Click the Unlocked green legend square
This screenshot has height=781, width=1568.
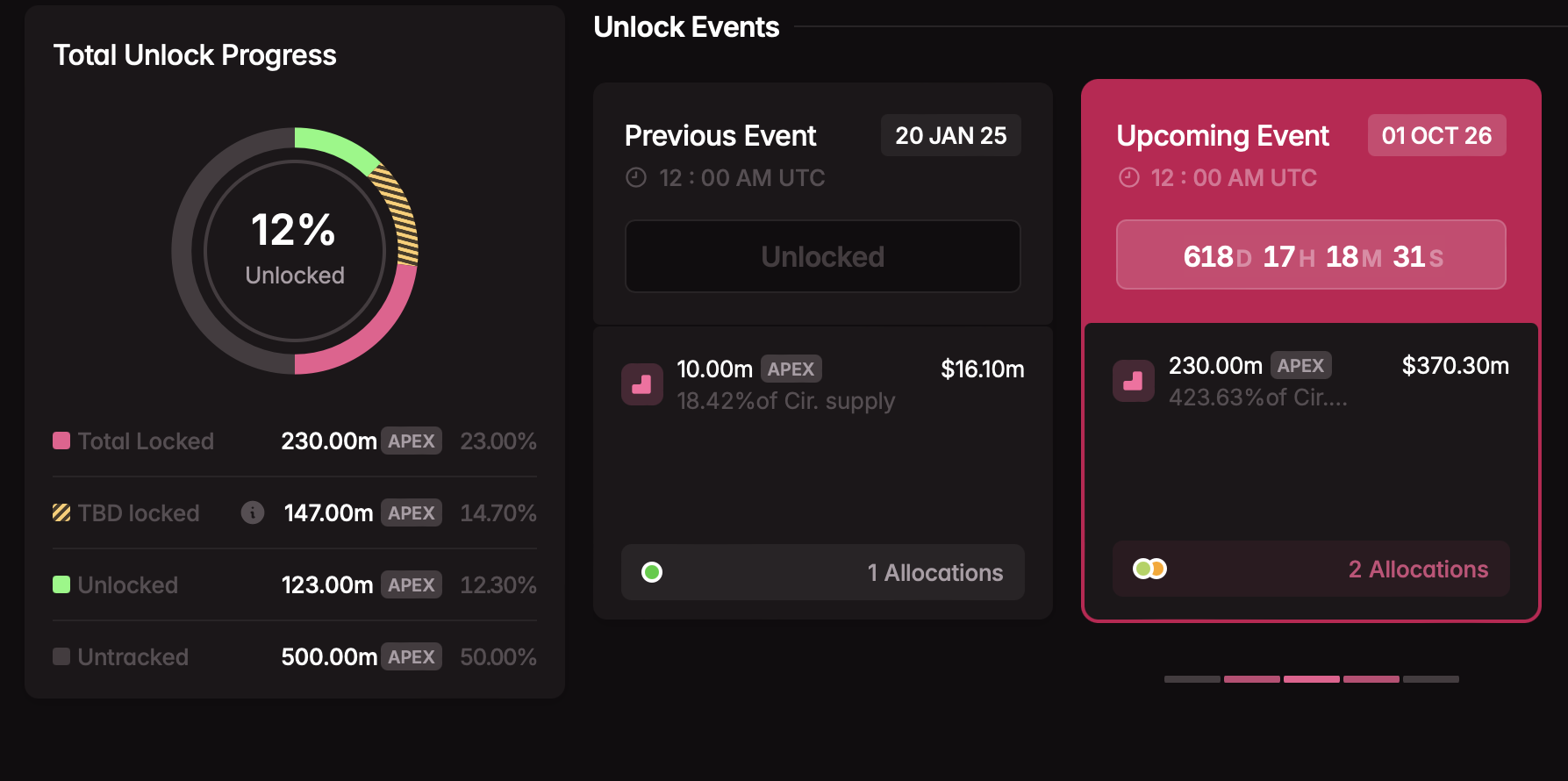tap(61, 584)
